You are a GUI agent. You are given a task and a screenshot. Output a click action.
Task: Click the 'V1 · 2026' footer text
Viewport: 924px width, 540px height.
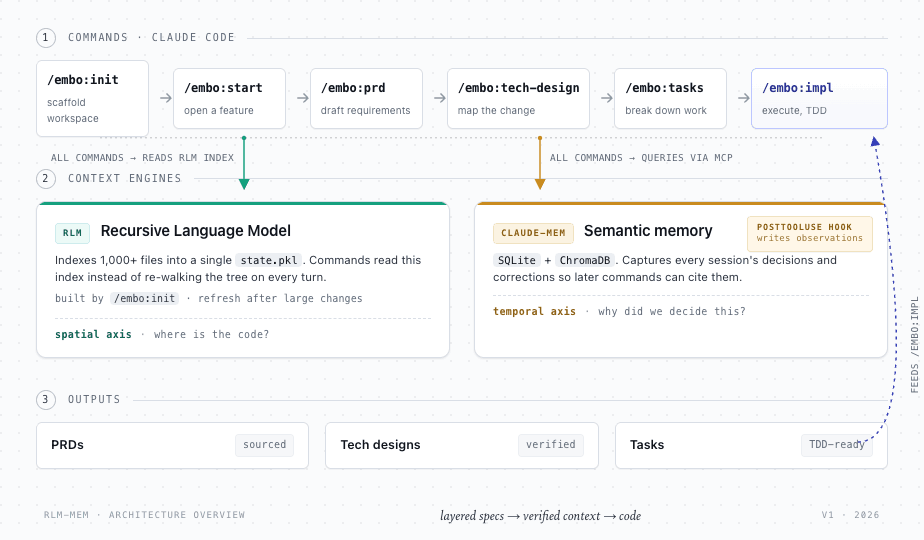click(x=850, y=515)
